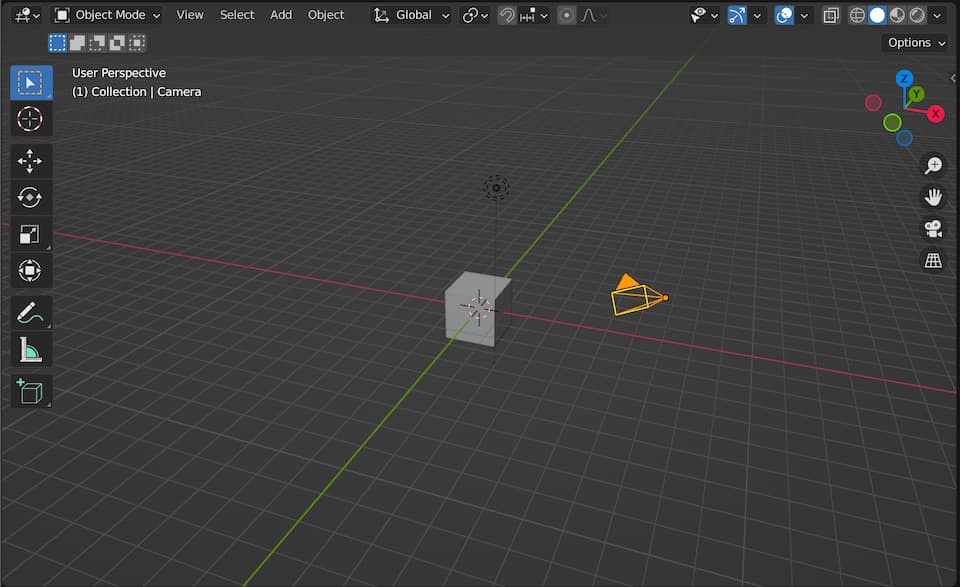Open the Global transform orientation dropdown
This screenshot has height=587, width=960.
tap(411, 15)
